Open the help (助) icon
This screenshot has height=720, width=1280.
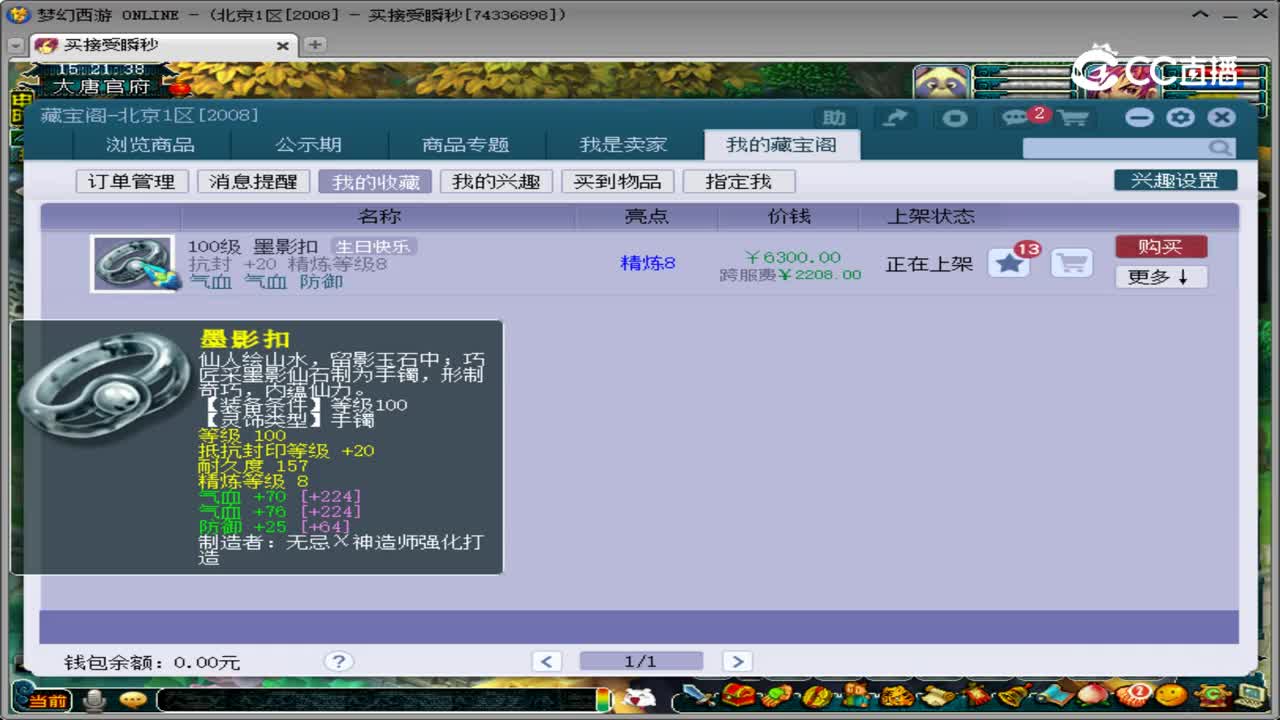[834, 118]
